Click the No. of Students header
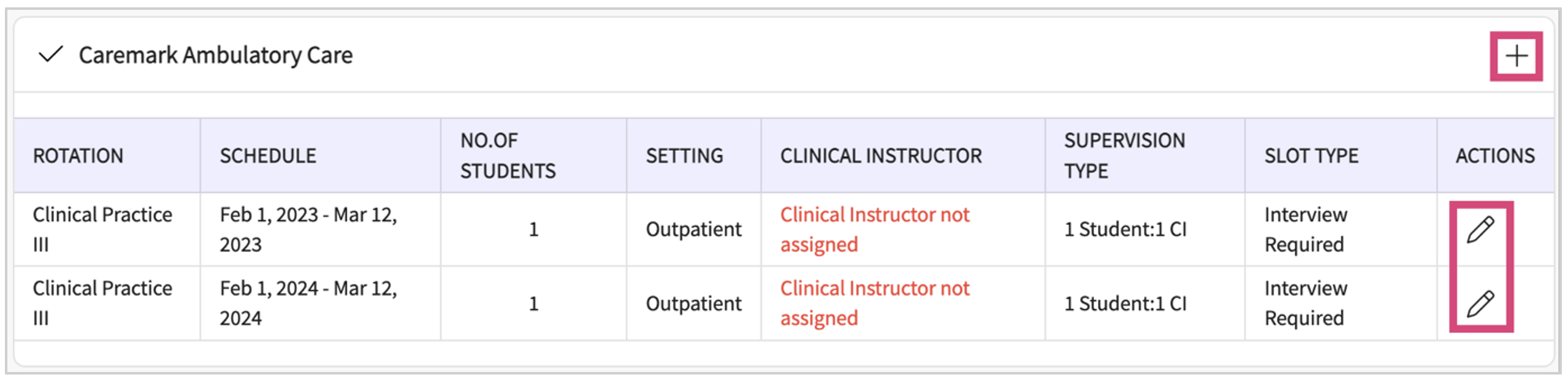Viewport: 1568px width, 380px height. (508, 156)
